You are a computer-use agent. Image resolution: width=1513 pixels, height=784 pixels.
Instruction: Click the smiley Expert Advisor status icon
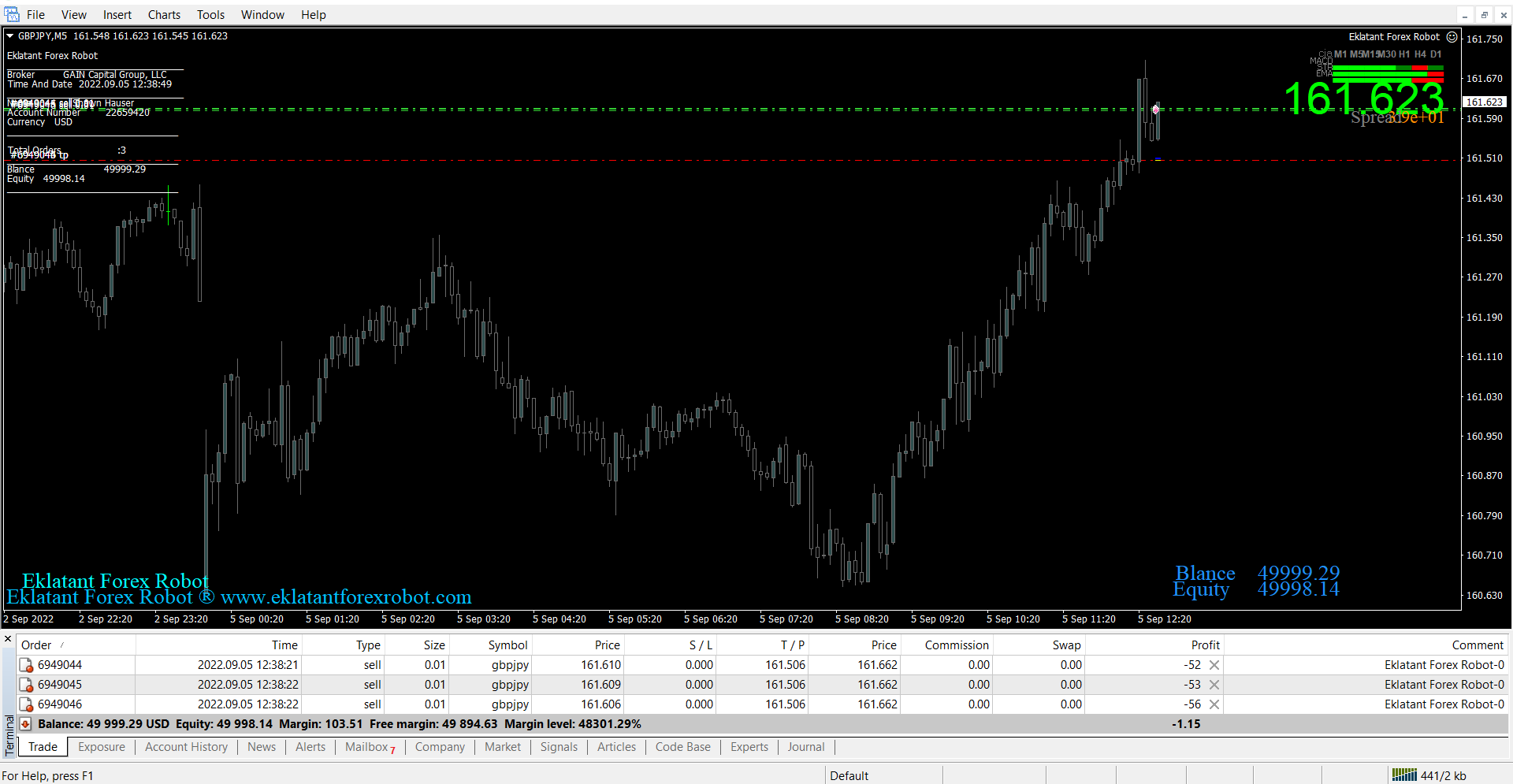(x=1452, y=37)
